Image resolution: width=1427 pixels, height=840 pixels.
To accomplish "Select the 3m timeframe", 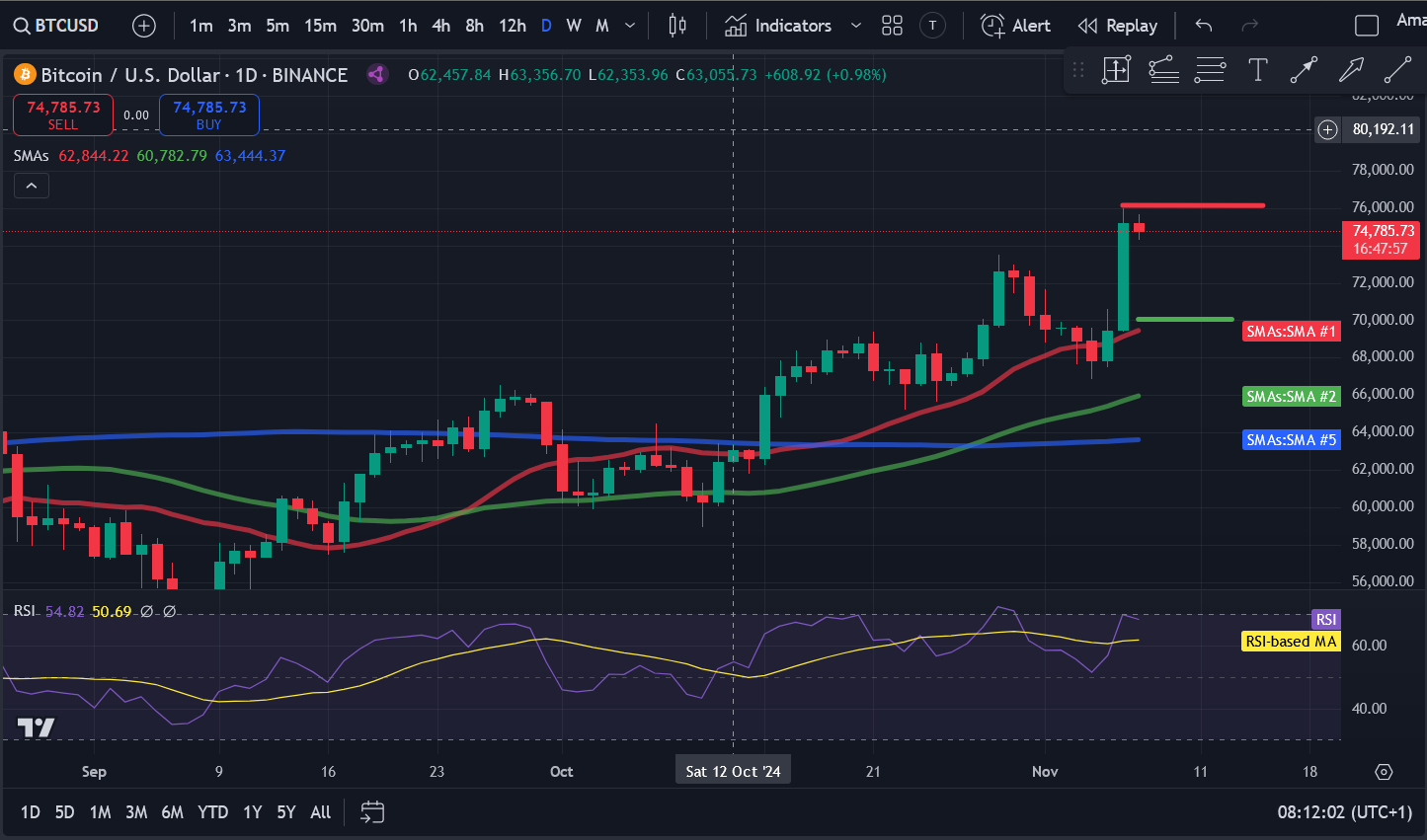I will 239,26.
